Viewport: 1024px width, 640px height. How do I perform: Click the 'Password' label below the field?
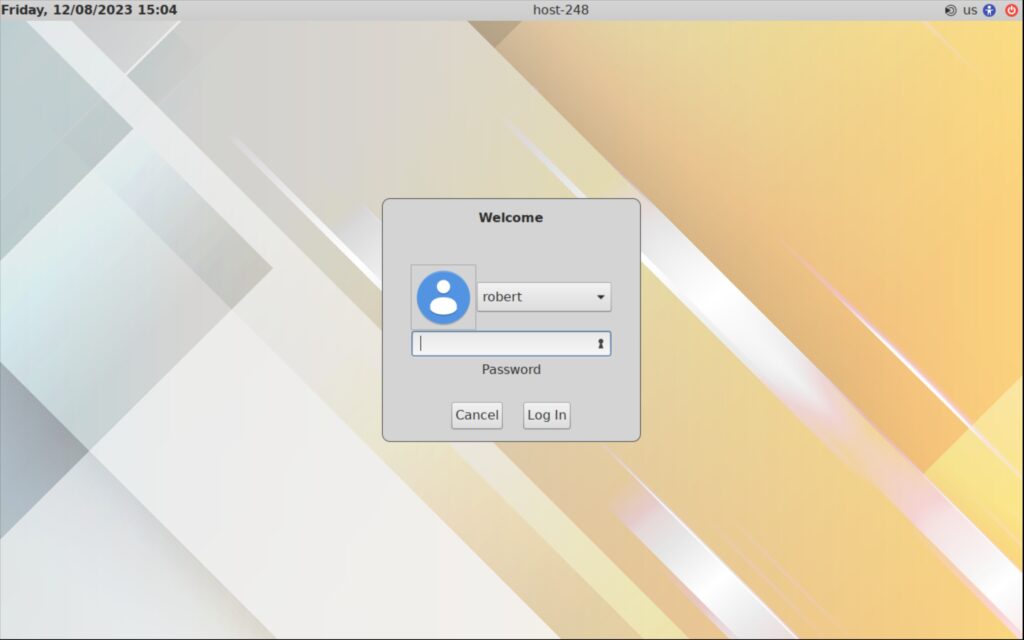(511, 370)
